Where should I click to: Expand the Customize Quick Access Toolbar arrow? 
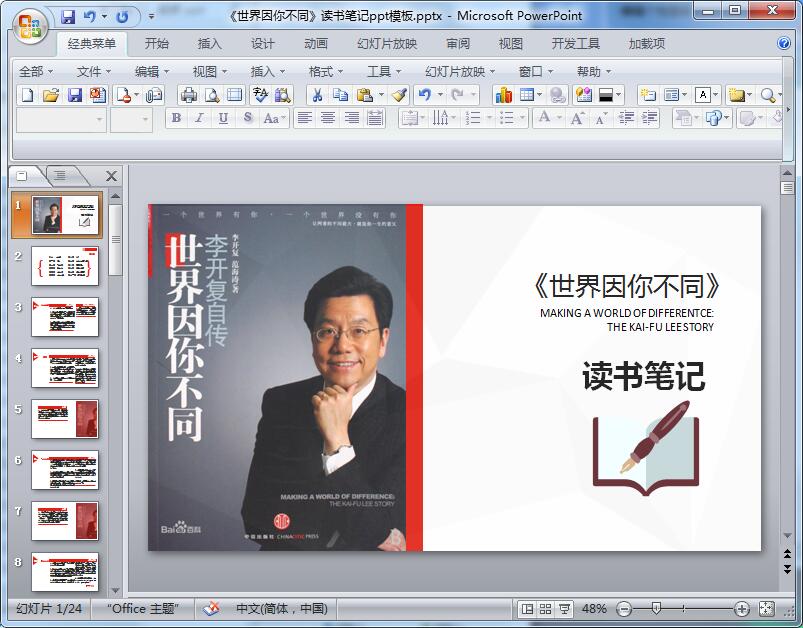pyautogui.click(x=152, y=17)
